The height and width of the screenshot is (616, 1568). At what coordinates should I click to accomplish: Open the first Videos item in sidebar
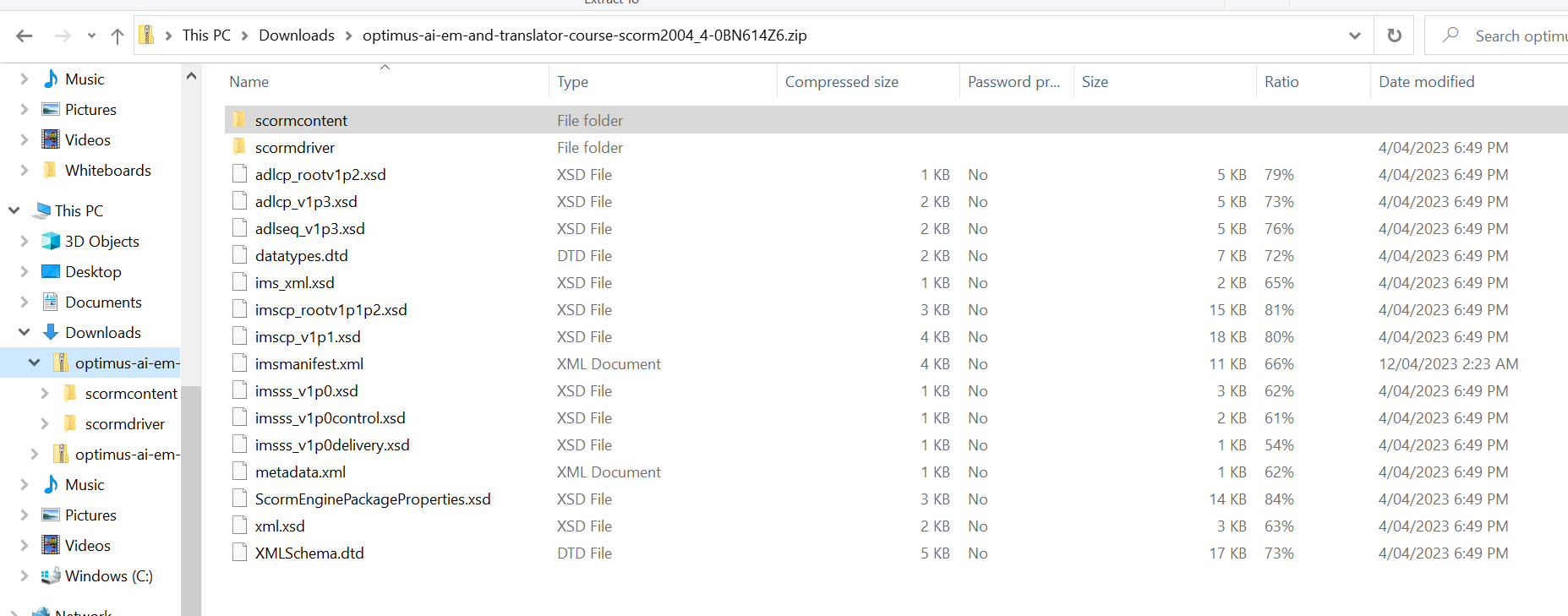(x=88, y=140)
